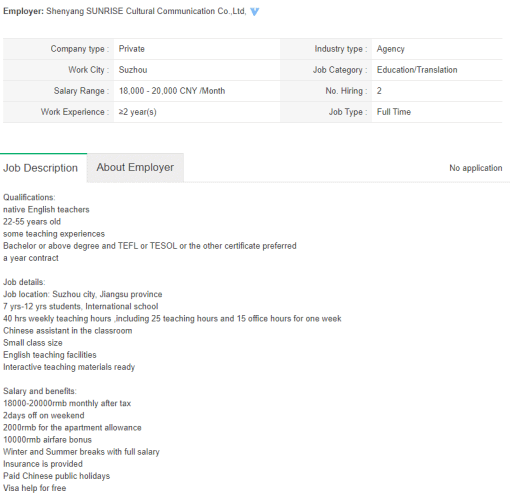
Task: Click the '≥2 year(s)' work experience value
Action: (x=137, y=112)
